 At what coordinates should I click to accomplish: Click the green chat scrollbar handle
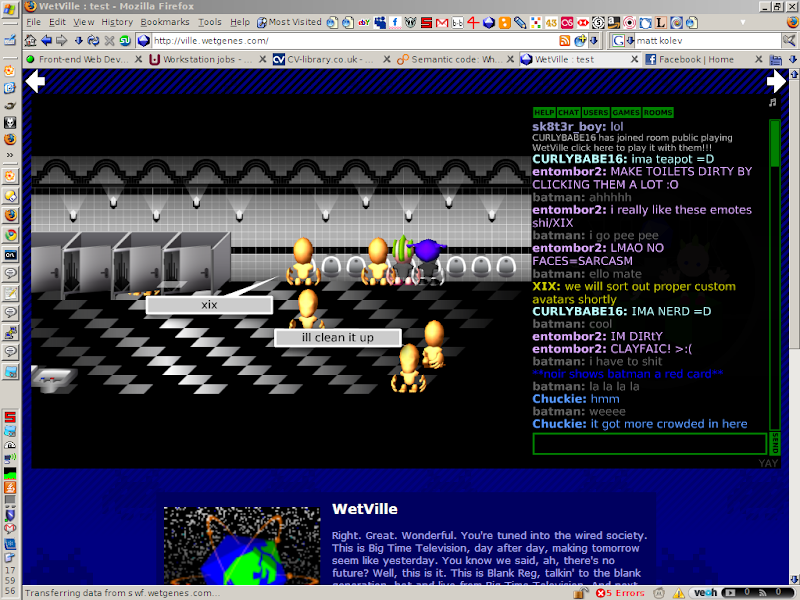click(774, 143)
